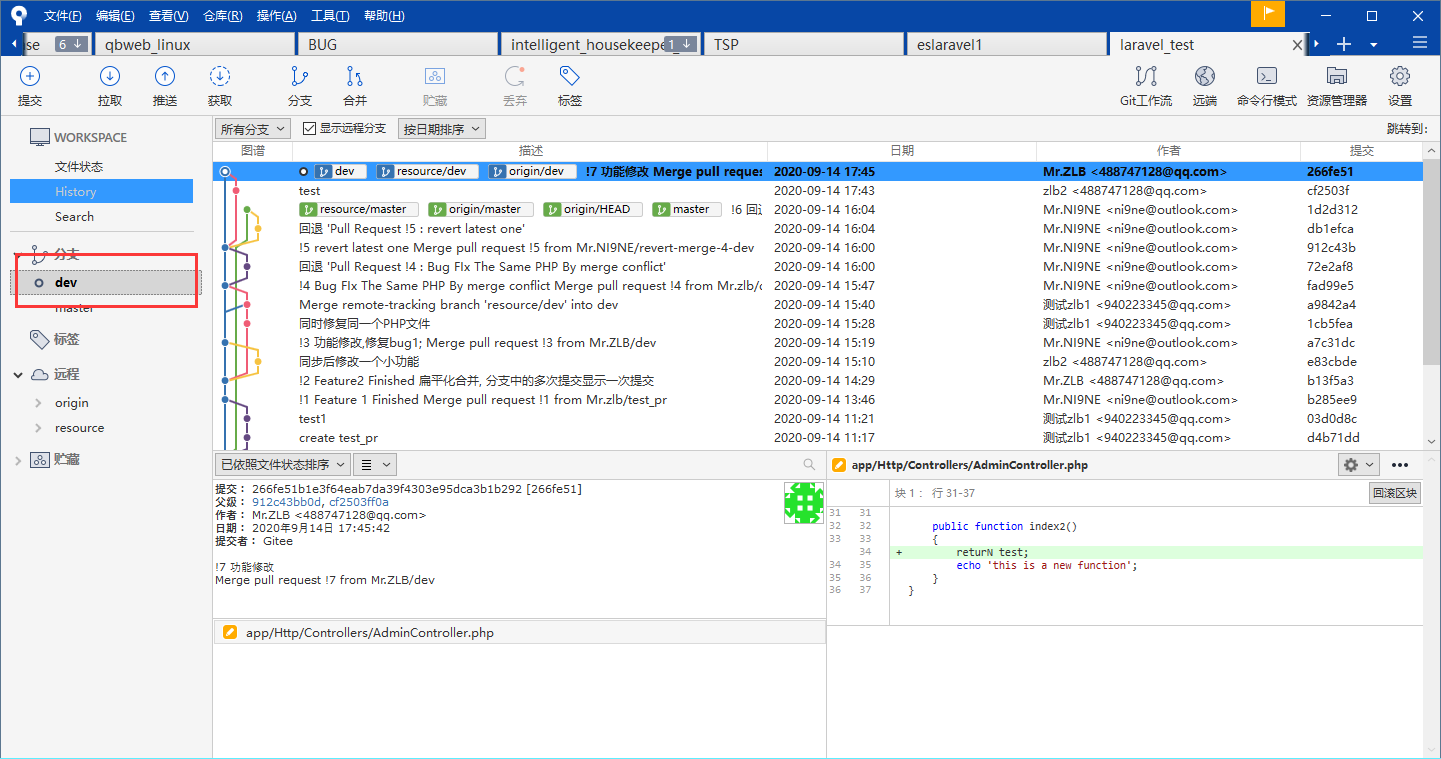Collapse the 远程 section in sidebar
This screenshot has height=759, width=1441.
(x=18, y=375)
